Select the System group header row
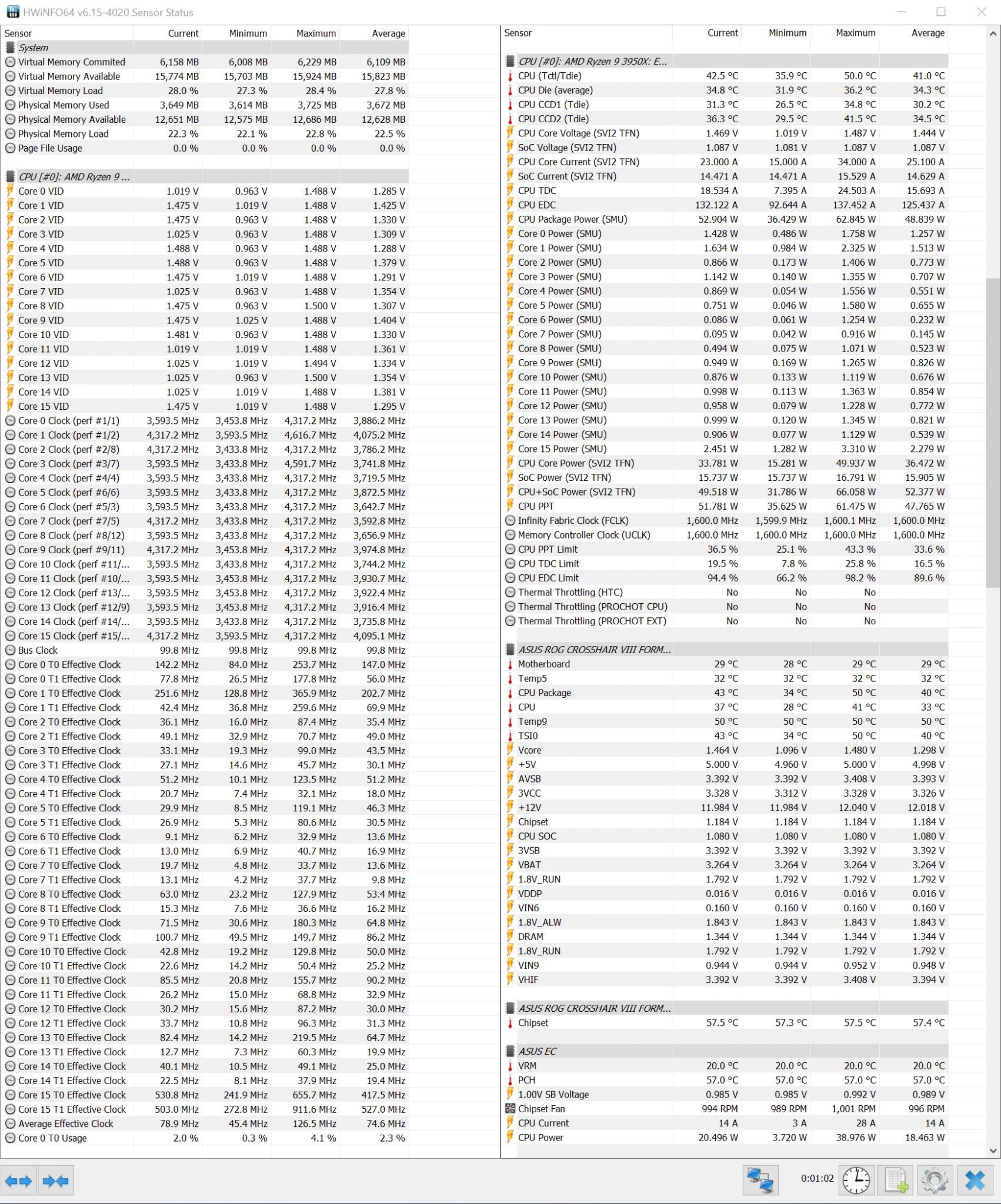The width and height of the screenshot is (1001, 1204). (205, 48)
